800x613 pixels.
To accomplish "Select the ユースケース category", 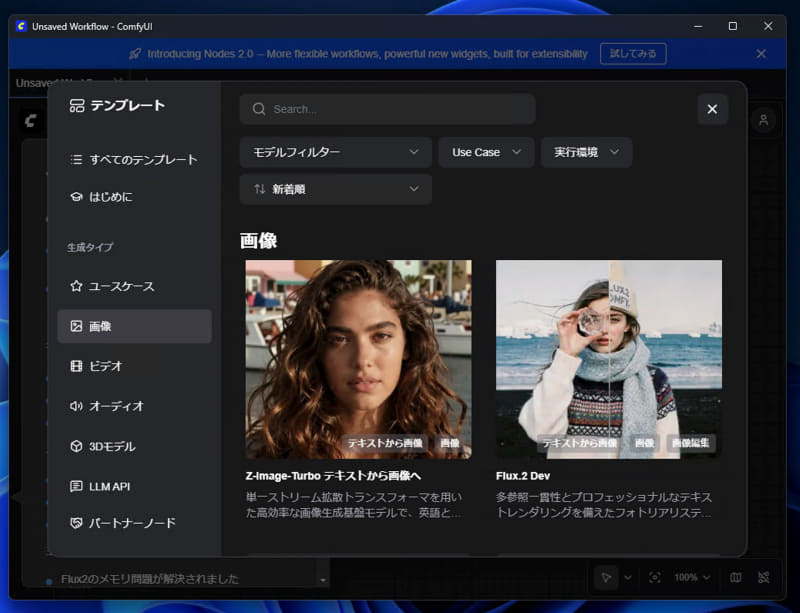I will coord(116,286).
